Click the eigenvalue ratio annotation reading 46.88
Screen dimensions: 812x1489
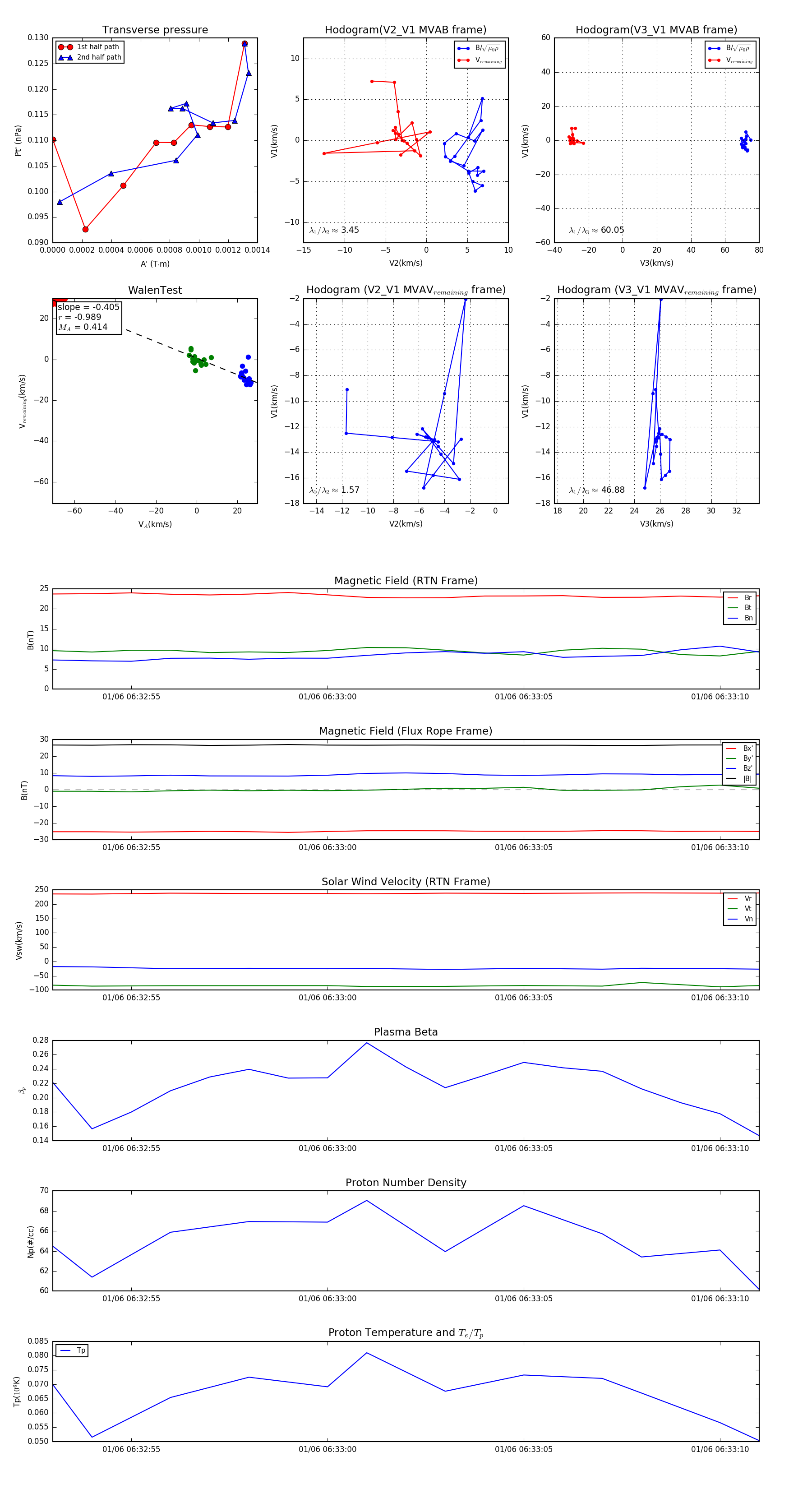point(596,490)
